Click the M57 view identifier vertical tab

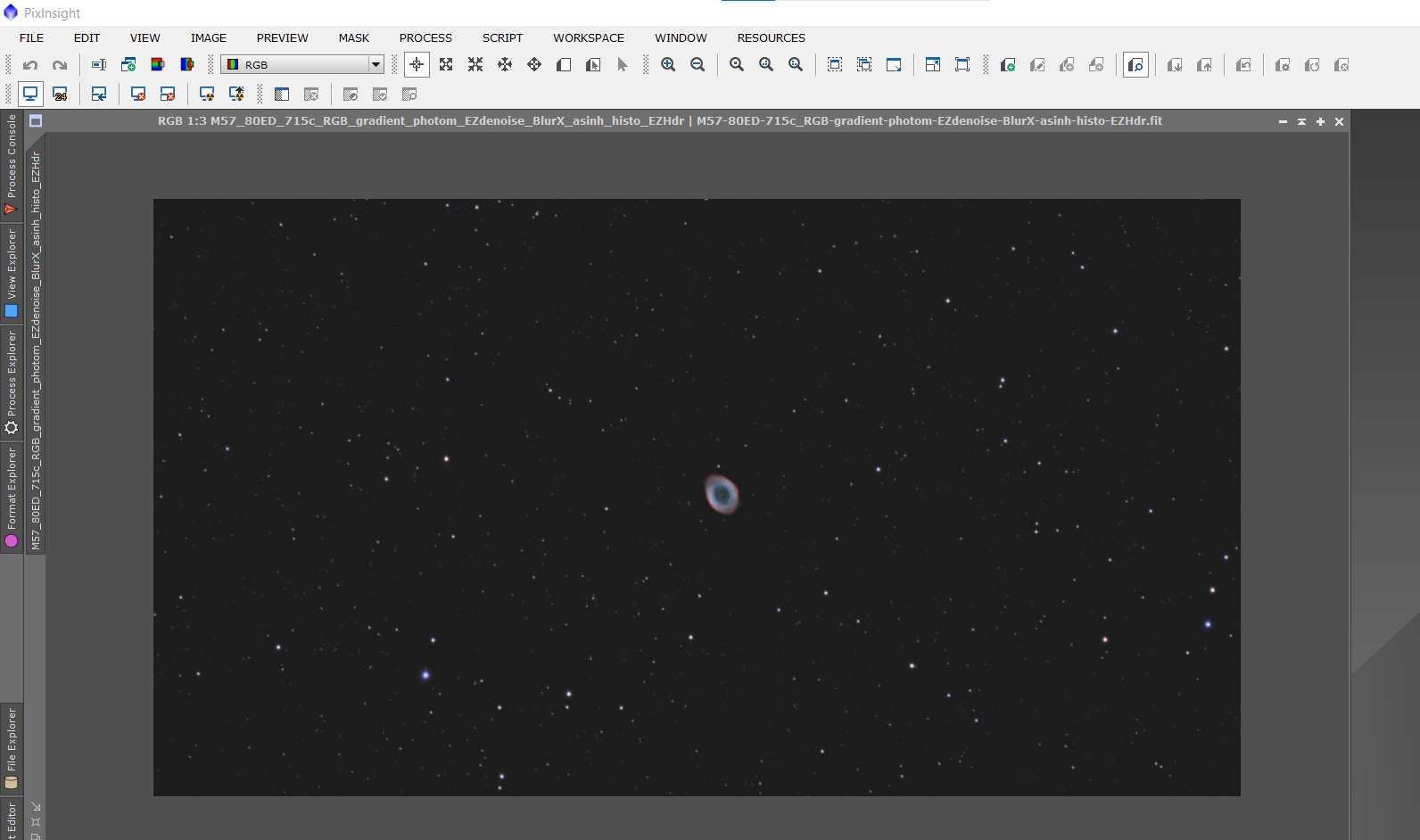[x=36, y=350]
